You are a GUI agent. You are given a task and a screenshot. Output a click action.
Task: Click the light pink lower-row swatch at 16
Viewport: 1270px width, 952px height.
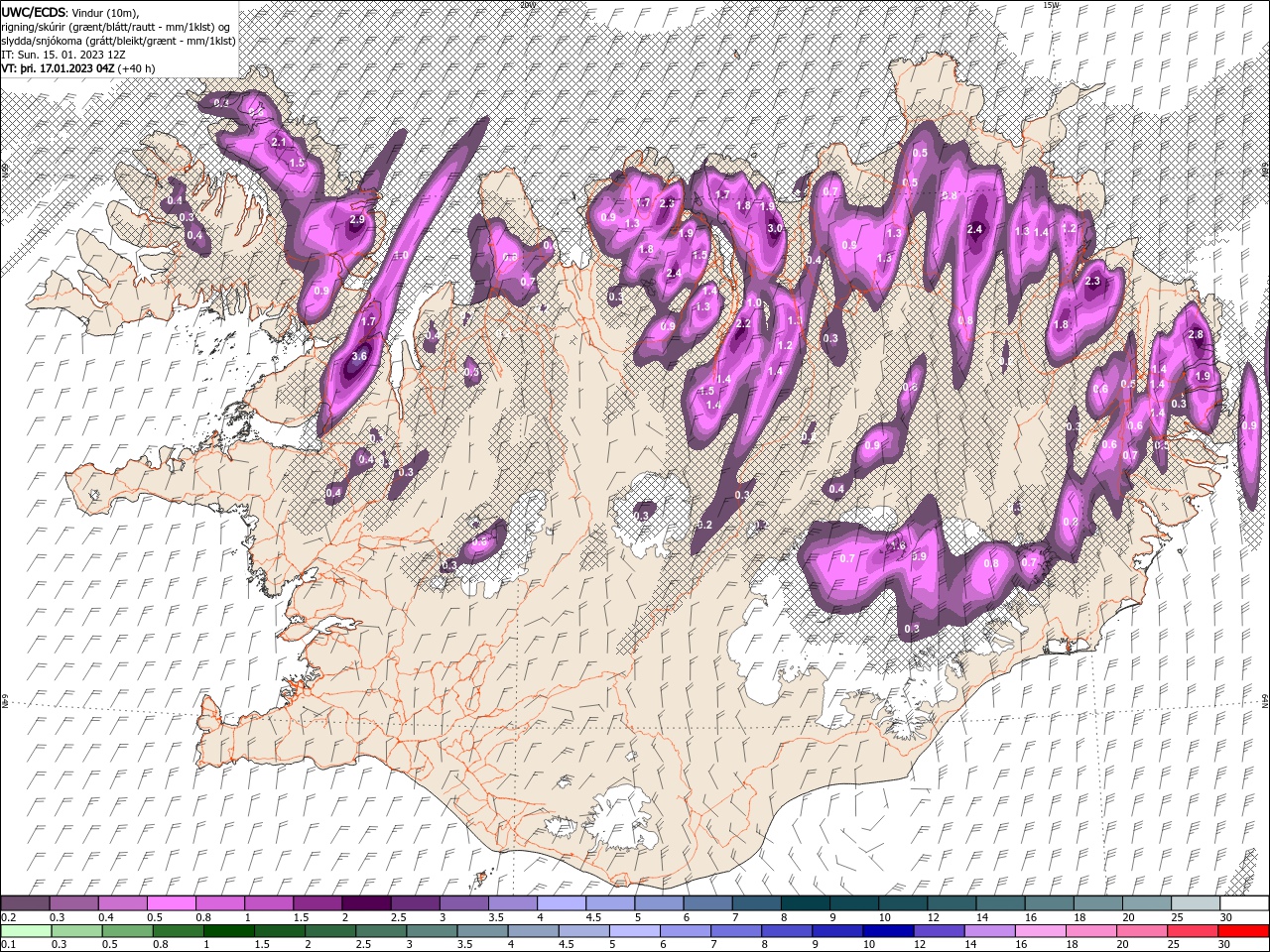[x=1039, y=931]
